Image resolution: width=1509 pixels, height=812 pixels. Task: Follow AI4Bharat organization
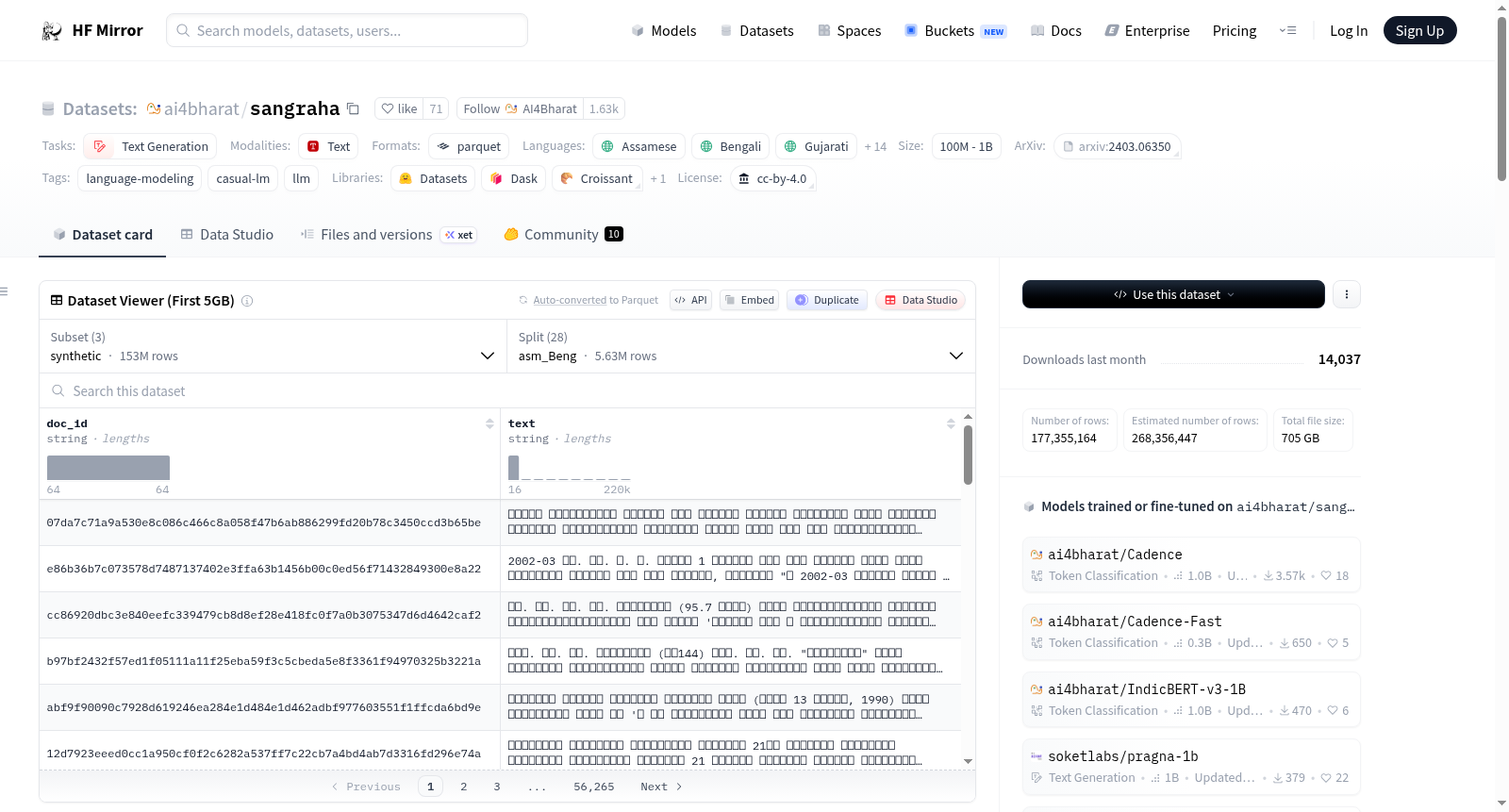(520, 108)
